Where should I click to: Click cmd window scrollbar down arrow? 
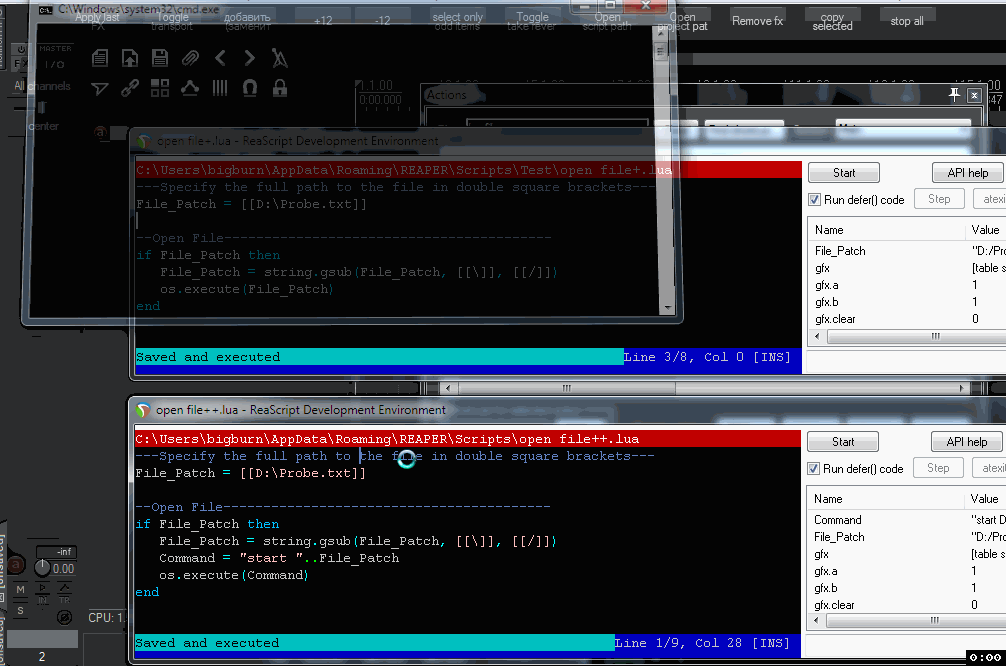coord(667,307)
